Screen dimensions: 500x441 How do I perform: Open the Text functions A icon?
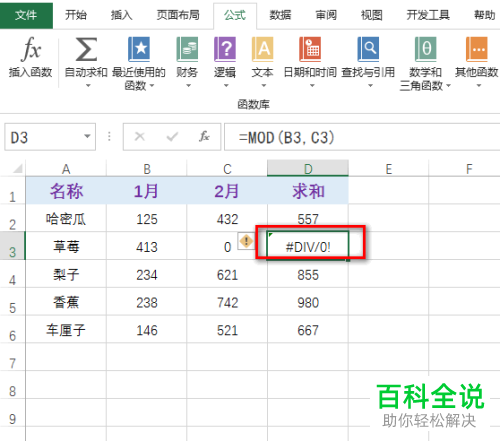point(263,49)
